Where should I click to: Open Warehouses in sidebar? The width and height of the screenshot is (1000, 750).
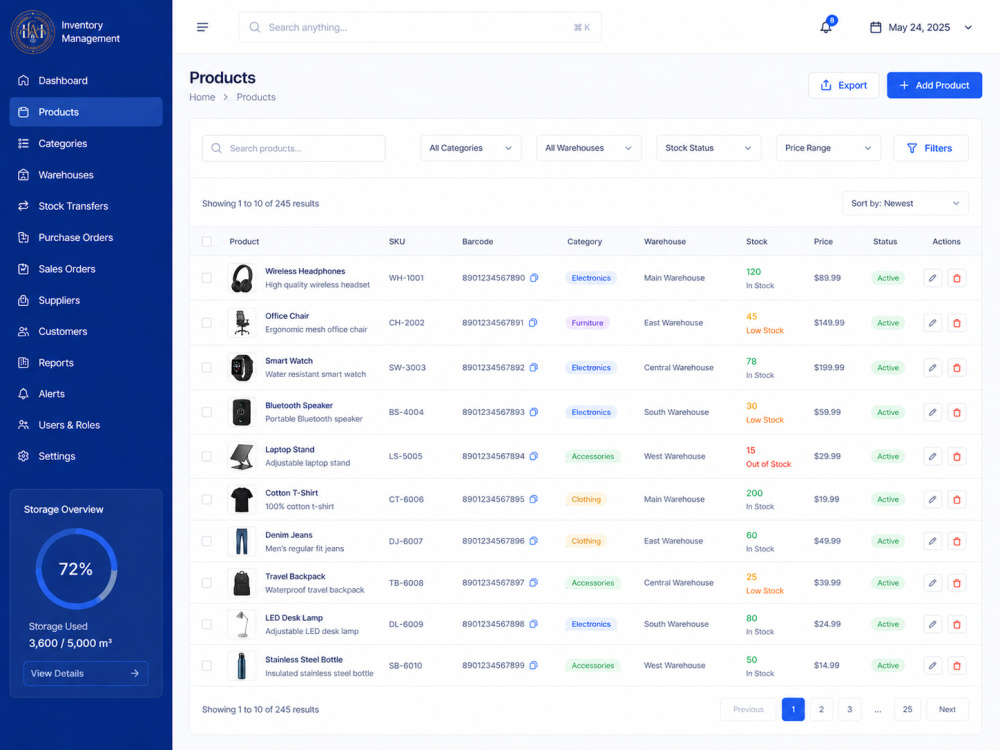86,175
